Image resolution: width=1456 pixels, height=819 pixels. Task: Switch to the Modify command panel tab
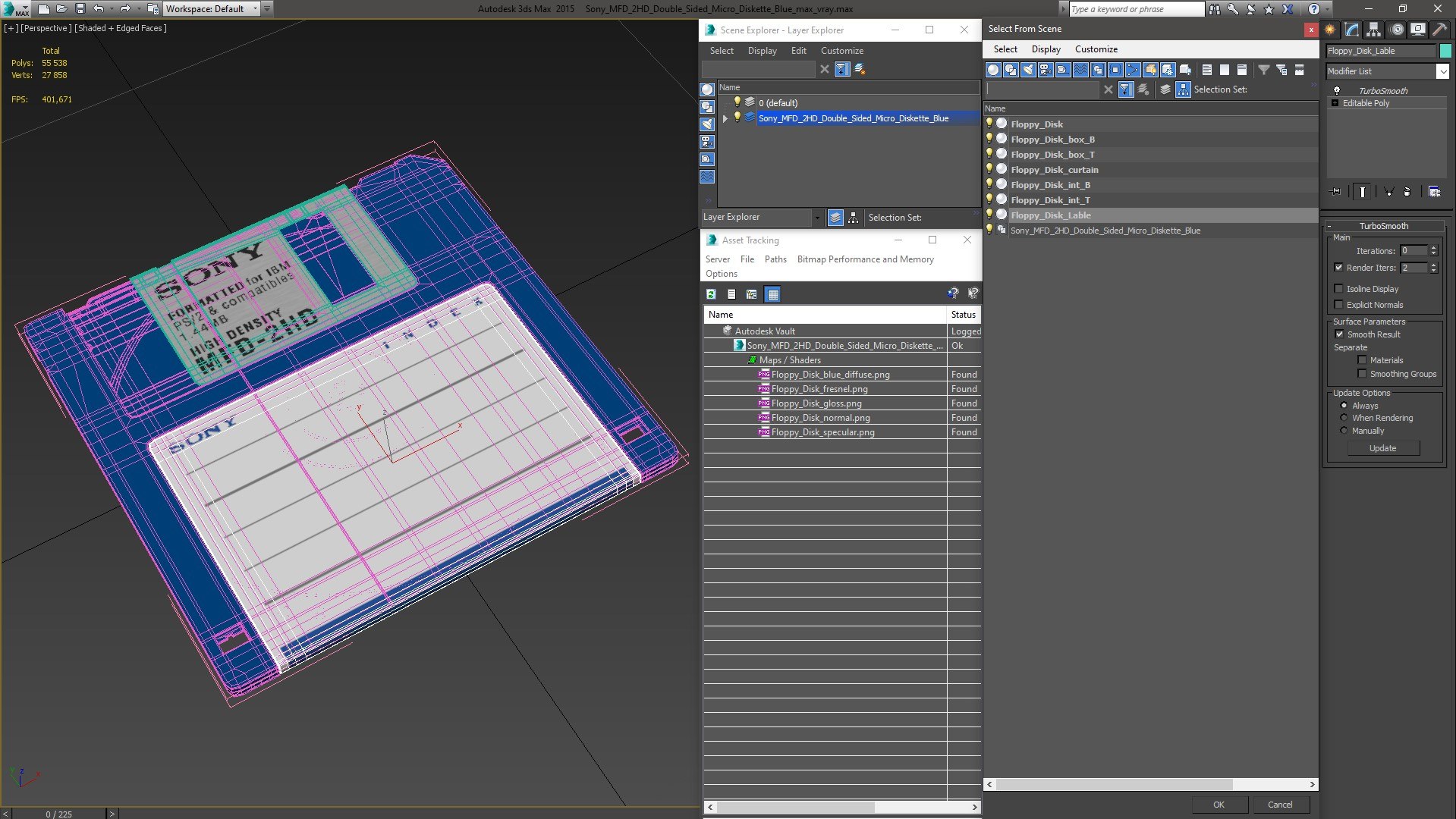[x=1352, y=30]
